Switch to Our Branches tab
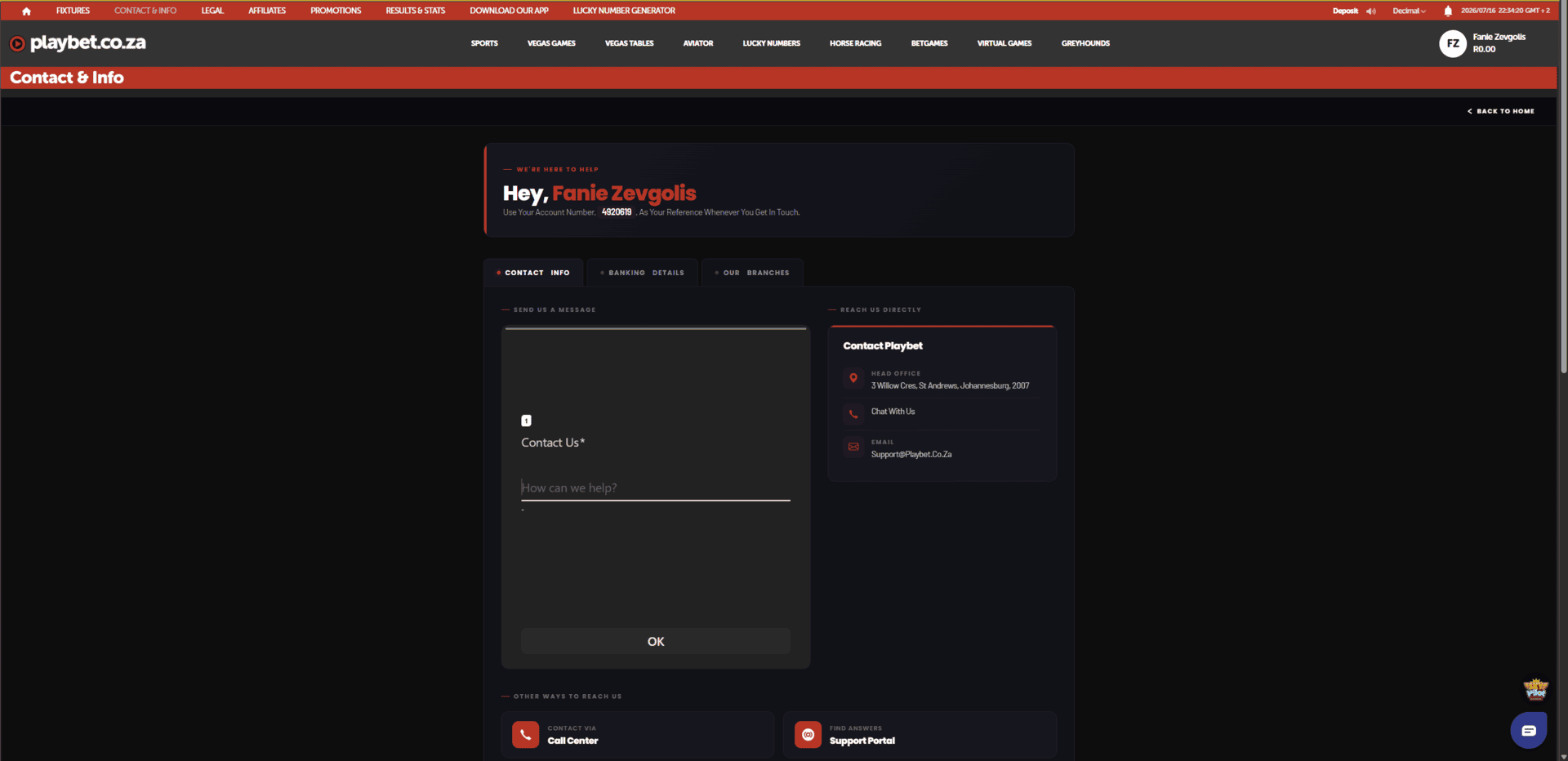This screenshot has height=761, width=1568. 752,273
